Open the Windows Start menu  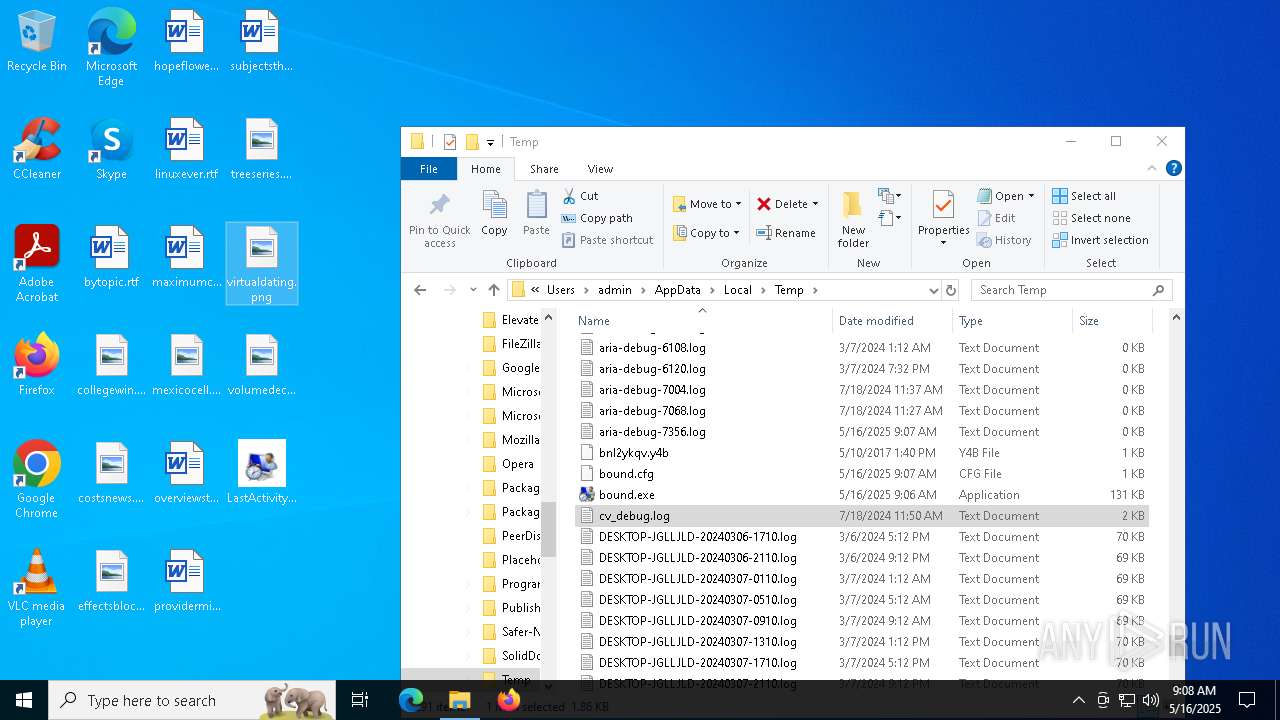click(24, 700)
